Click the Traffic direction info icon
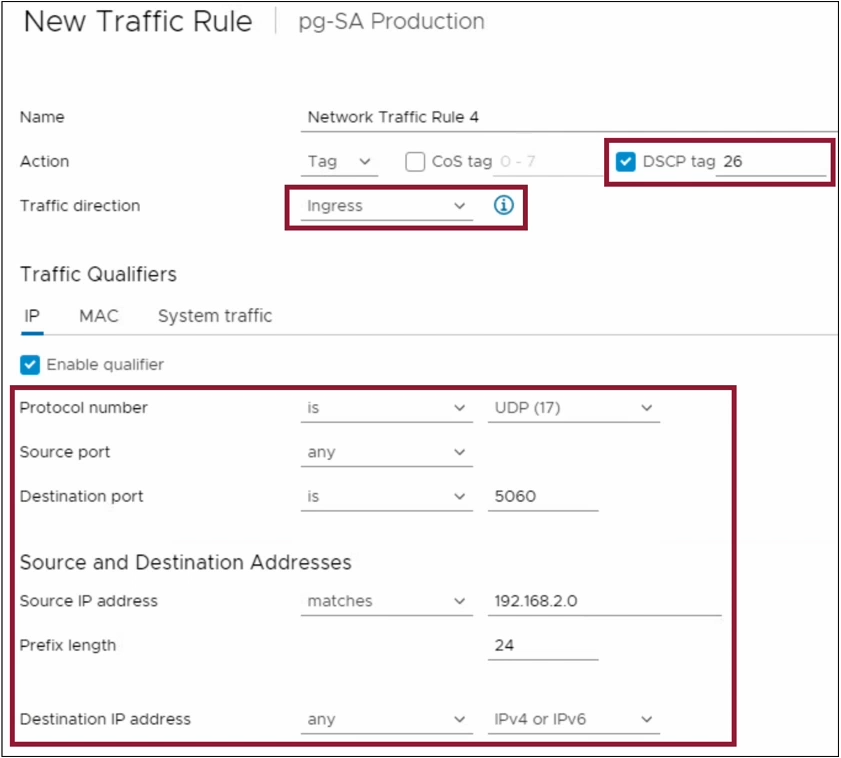Image resolution: width=841 pixels, height=758 pixels. [x=503, y=206]
